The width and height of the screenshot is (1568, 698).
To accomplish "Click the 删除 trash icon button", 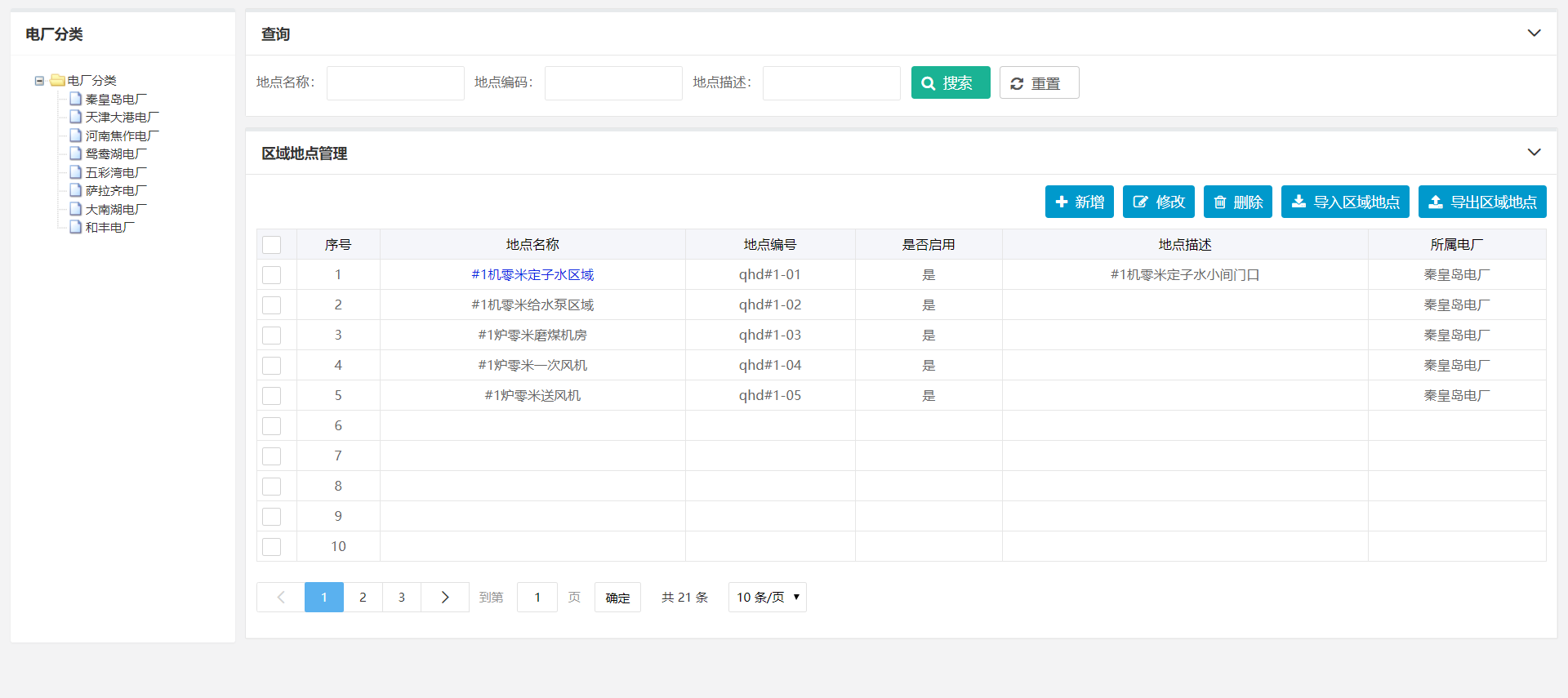I will pyautogui.click(x=1237, y=202).
